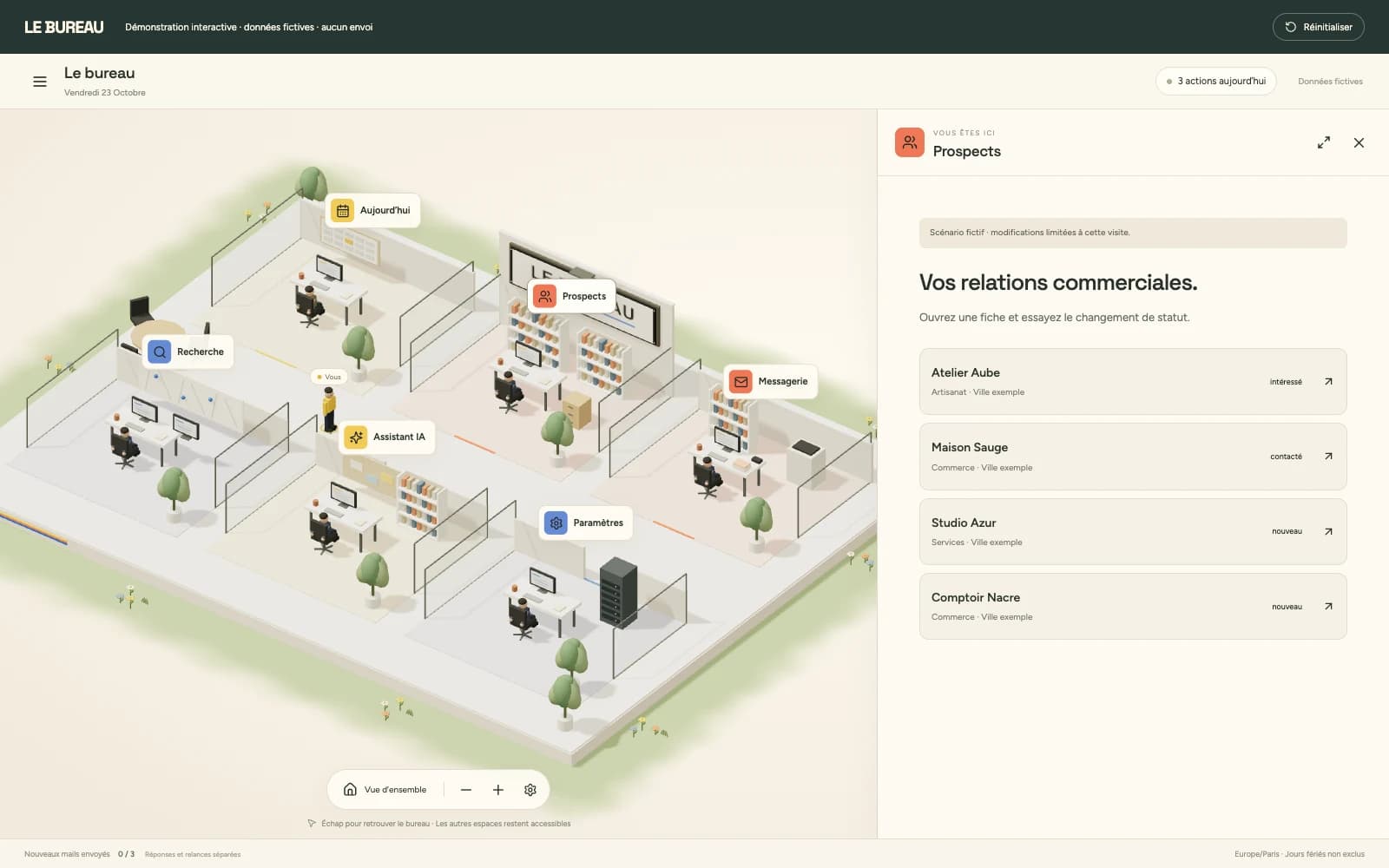Select the Recherche room on the map
The image size is (1389, 868).
[188, 352]
